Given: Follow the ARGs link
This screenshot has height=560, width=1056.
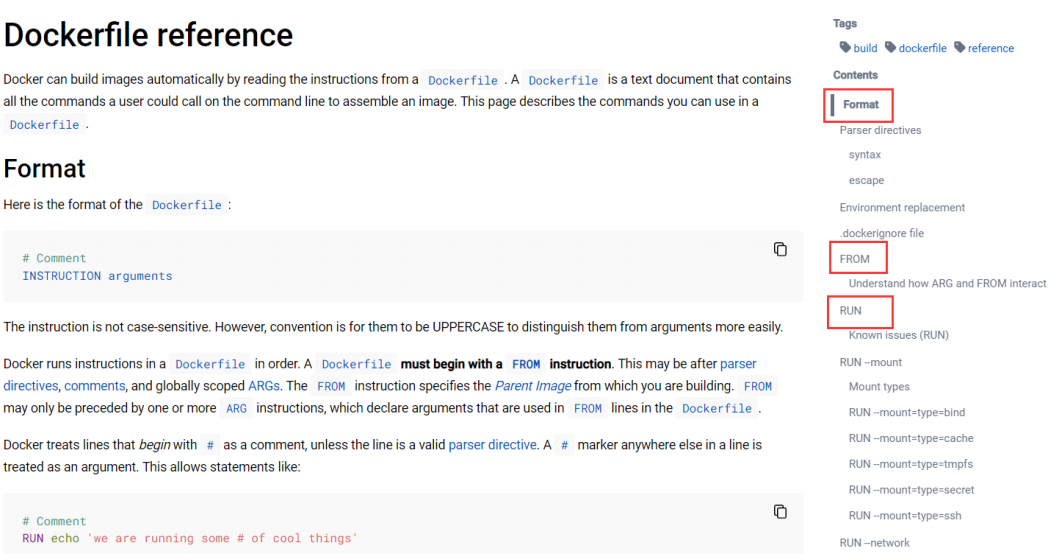Looking at the screenshot, I should tap(263, 386).
